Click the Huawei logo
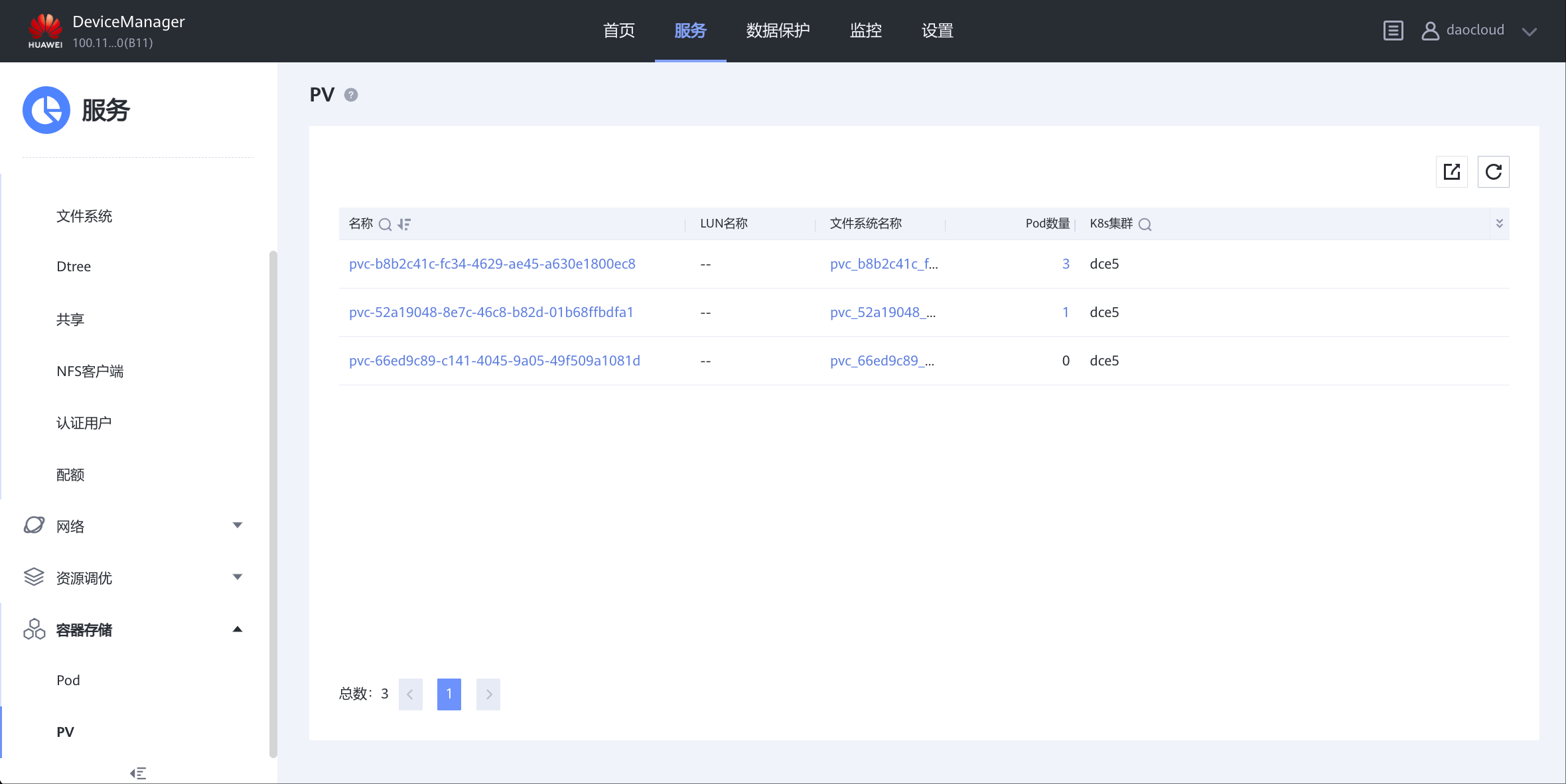 coord(45,31)
